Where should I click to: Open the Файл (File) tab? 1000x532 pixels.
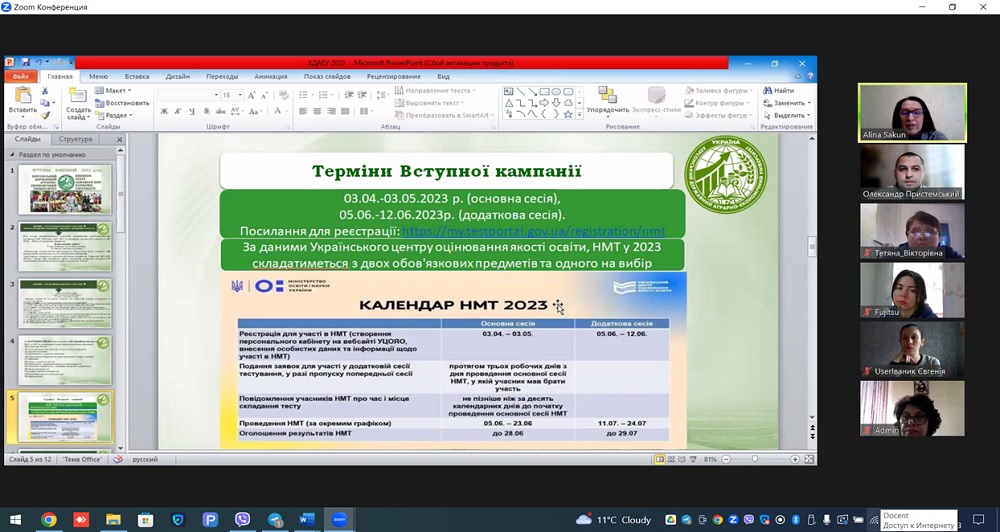[x=20, y=77]
